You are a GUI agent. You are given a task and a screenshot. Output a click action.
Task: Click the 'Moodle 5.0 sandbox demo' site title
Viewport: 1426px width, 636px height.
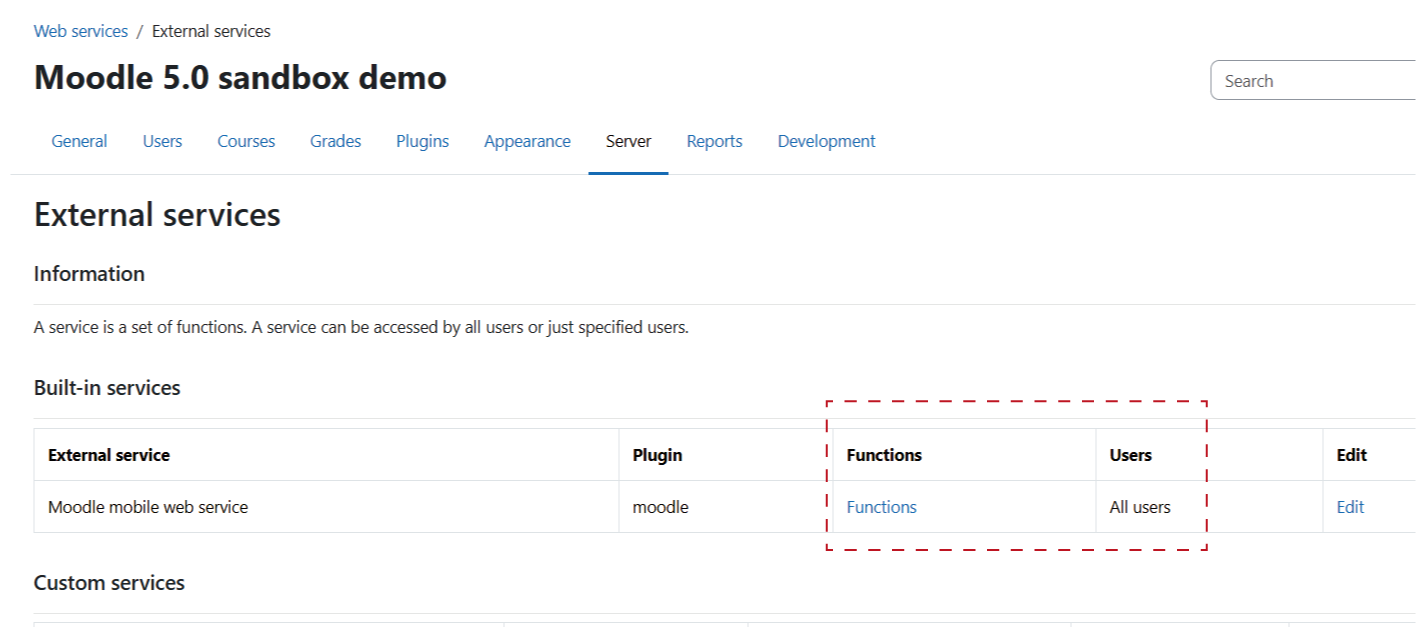240,78
